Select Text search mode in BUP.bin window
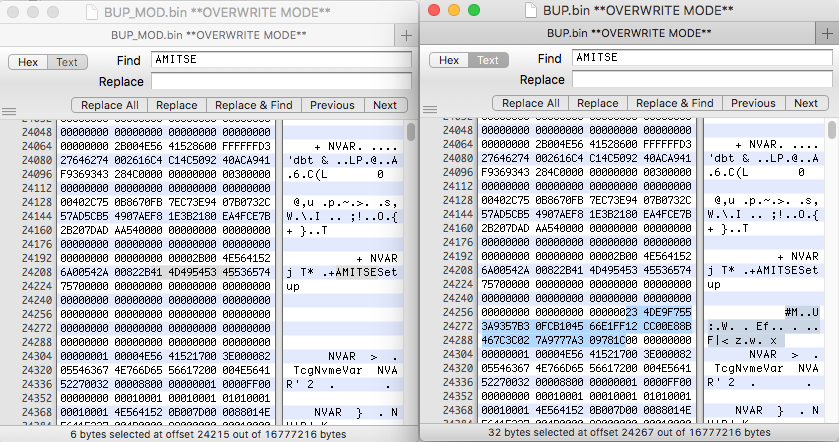 488,60
